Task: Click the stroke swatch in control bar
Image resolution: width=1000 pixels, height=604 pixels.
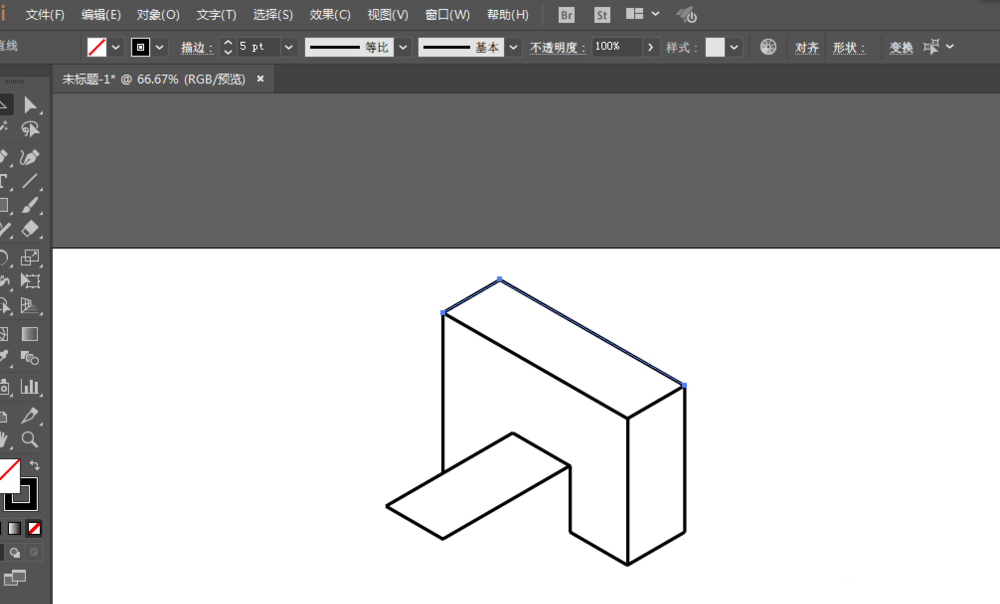Action: [x=140, y=47]
